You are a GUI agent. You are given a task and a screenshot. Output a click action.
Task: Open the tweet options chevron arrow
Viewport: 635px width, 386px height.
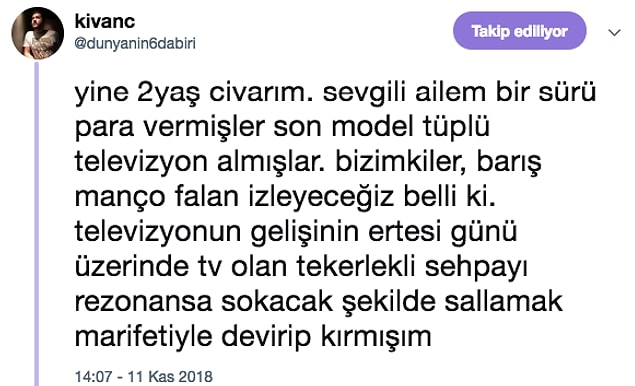(x=614, y=32)
